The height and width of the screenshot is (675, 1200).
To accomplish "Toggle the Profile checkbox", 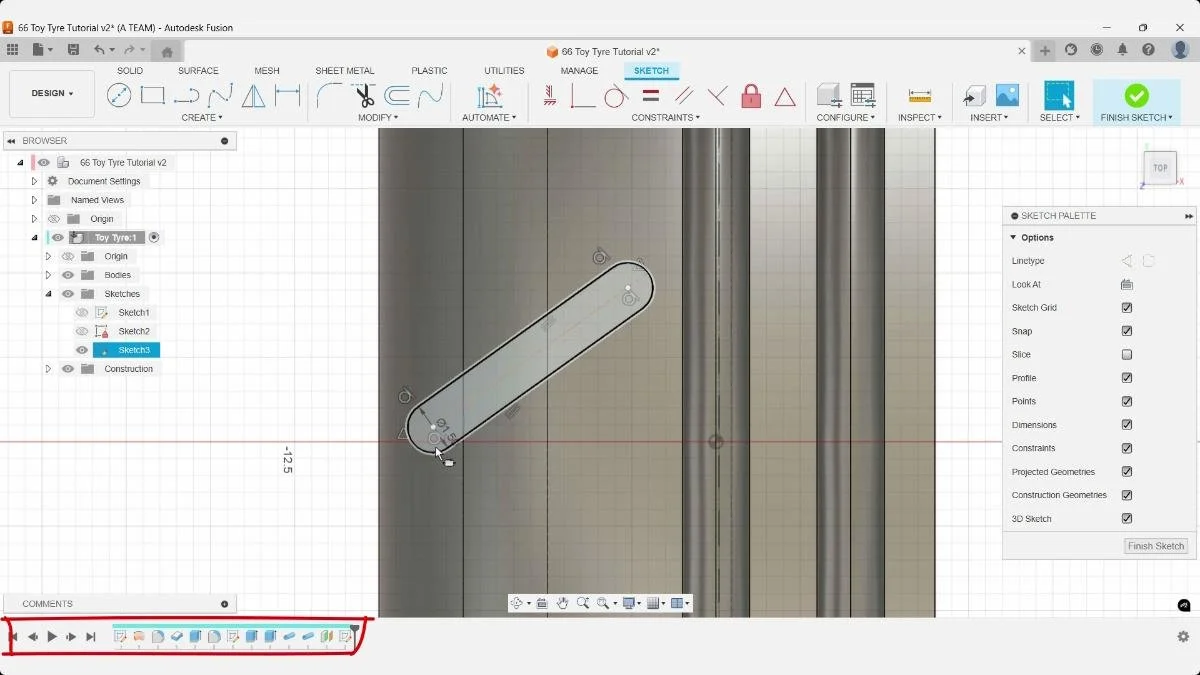I will (x=1127, y=378).
